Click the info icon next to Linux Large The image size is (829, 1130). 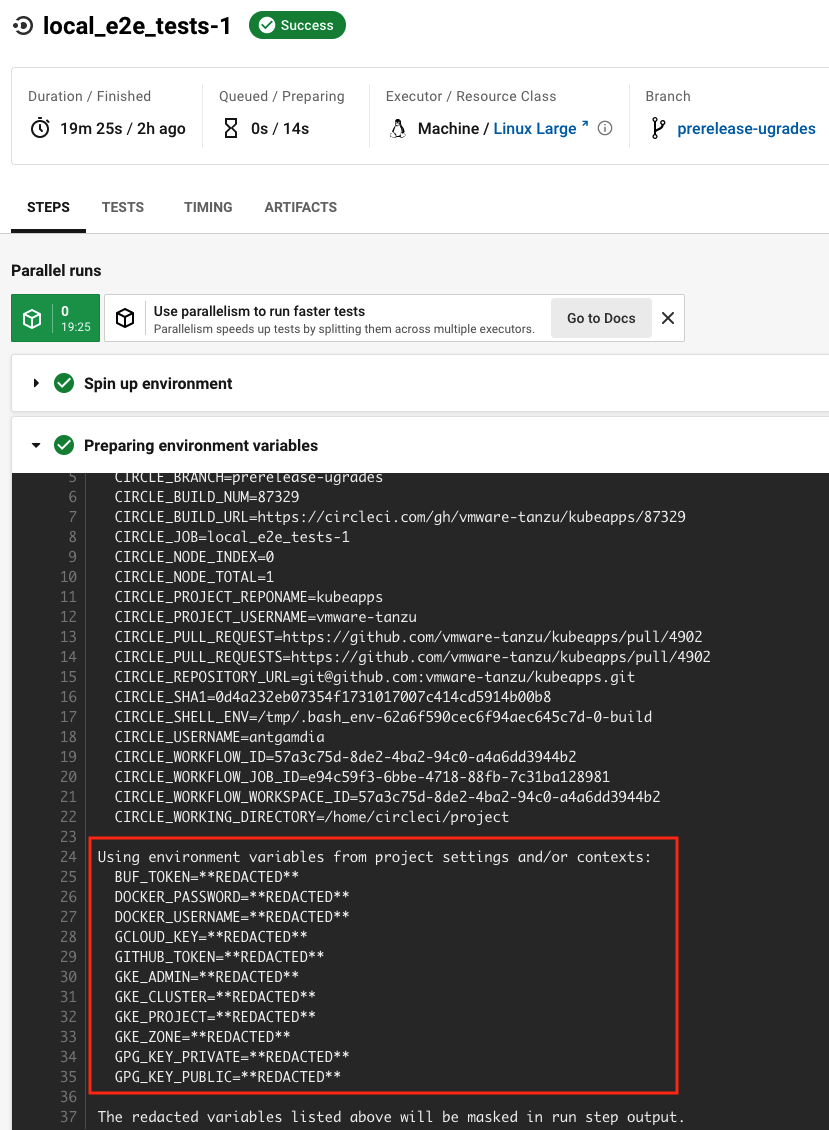(x=606, y=128)
